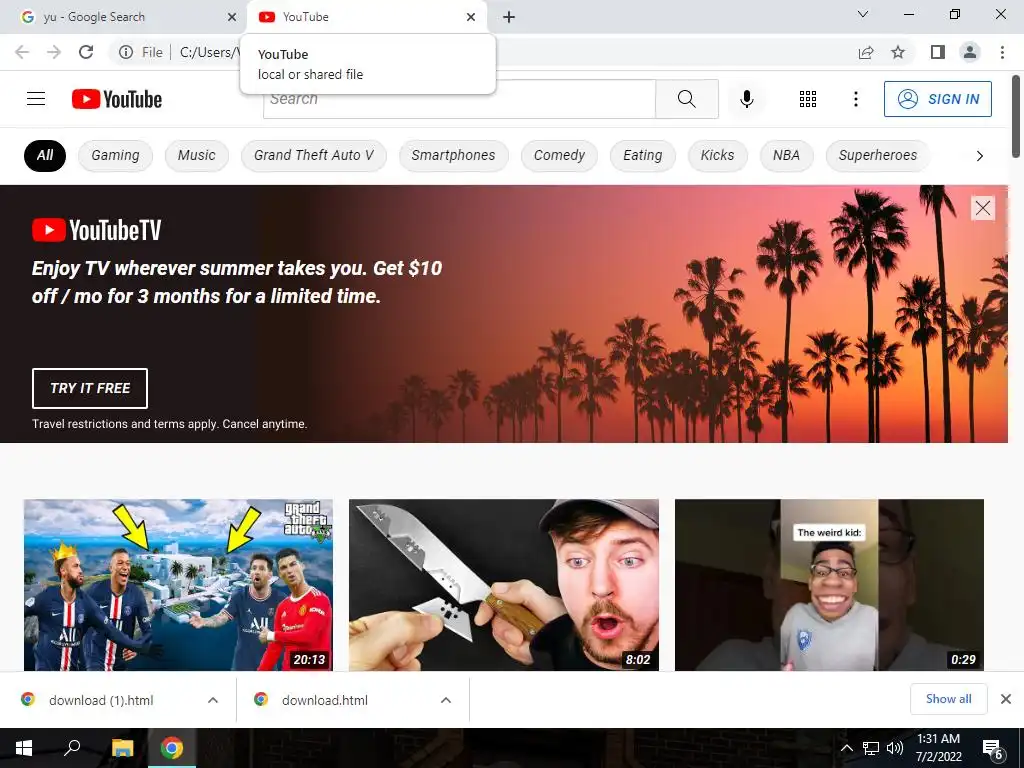1024x768 pixels.
Task: Open Chrome profile avatar
Action: (x=970, y=52)
